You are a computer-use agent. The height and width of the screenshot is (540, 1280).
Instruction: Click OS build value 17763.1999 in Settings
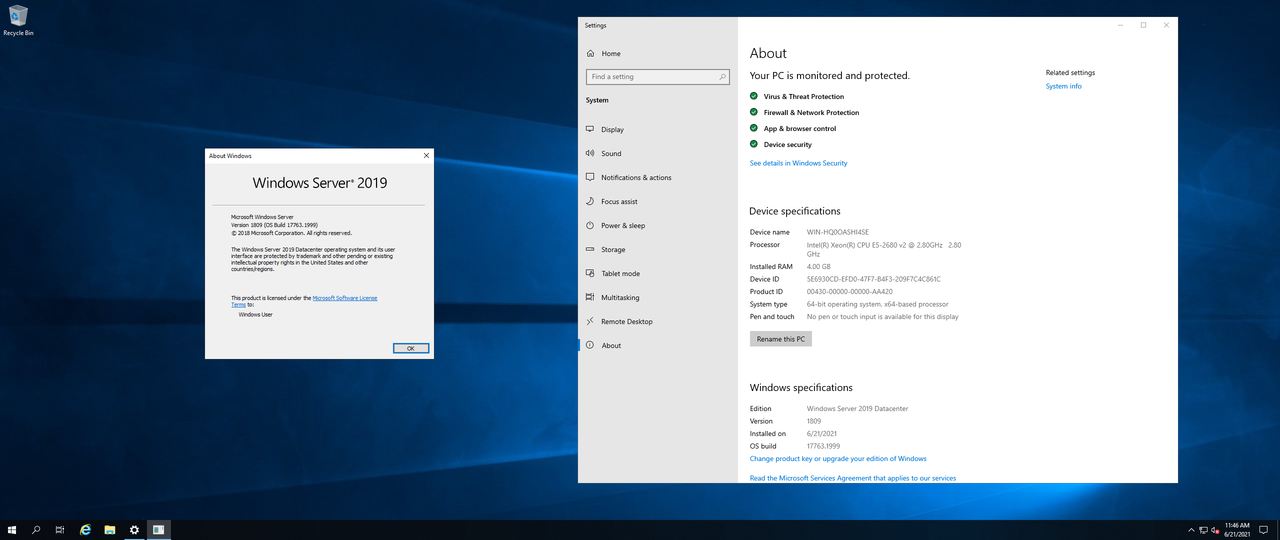click(x=823, y=446)
